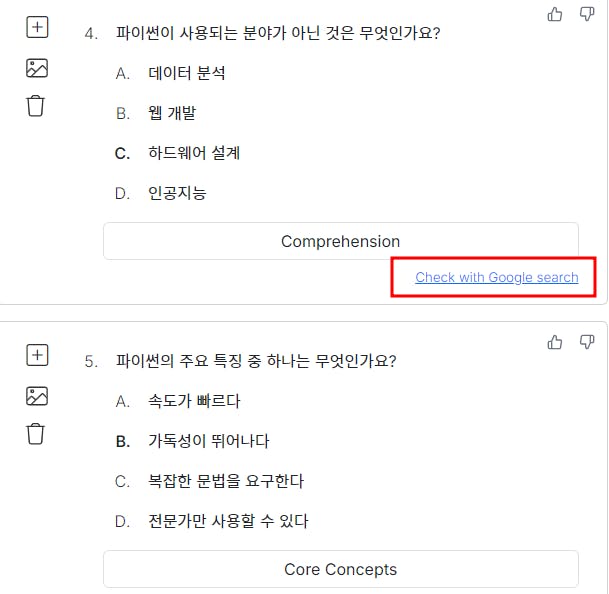Give question 5 a thumbs down
This screenshot has height=594, width=609.
(x=587, y=342)
